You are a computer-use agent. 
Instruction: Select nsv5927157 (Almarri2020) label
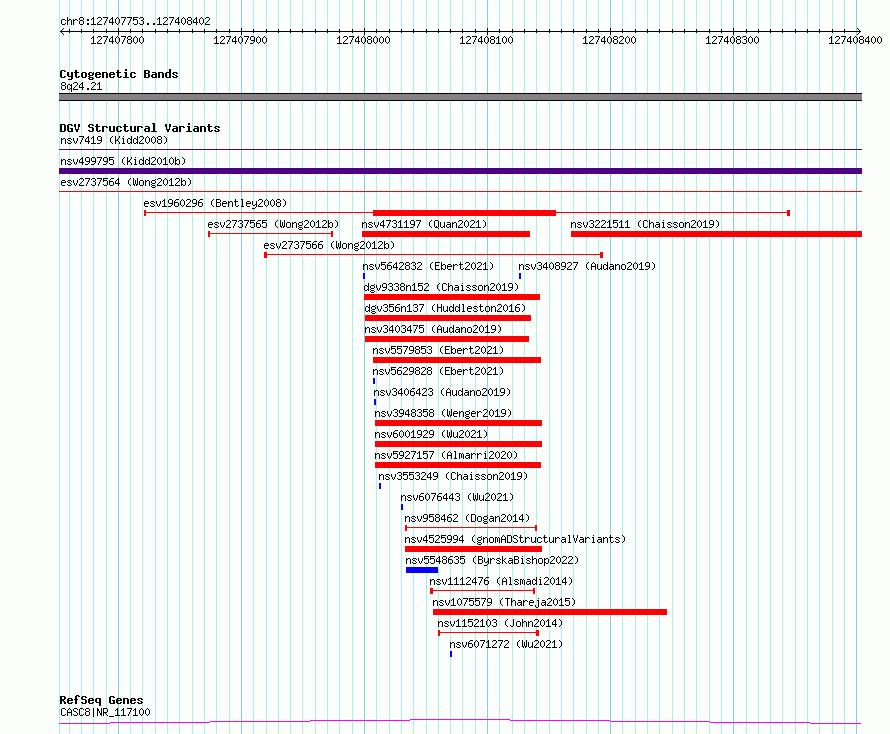click(x=446, y=455)
